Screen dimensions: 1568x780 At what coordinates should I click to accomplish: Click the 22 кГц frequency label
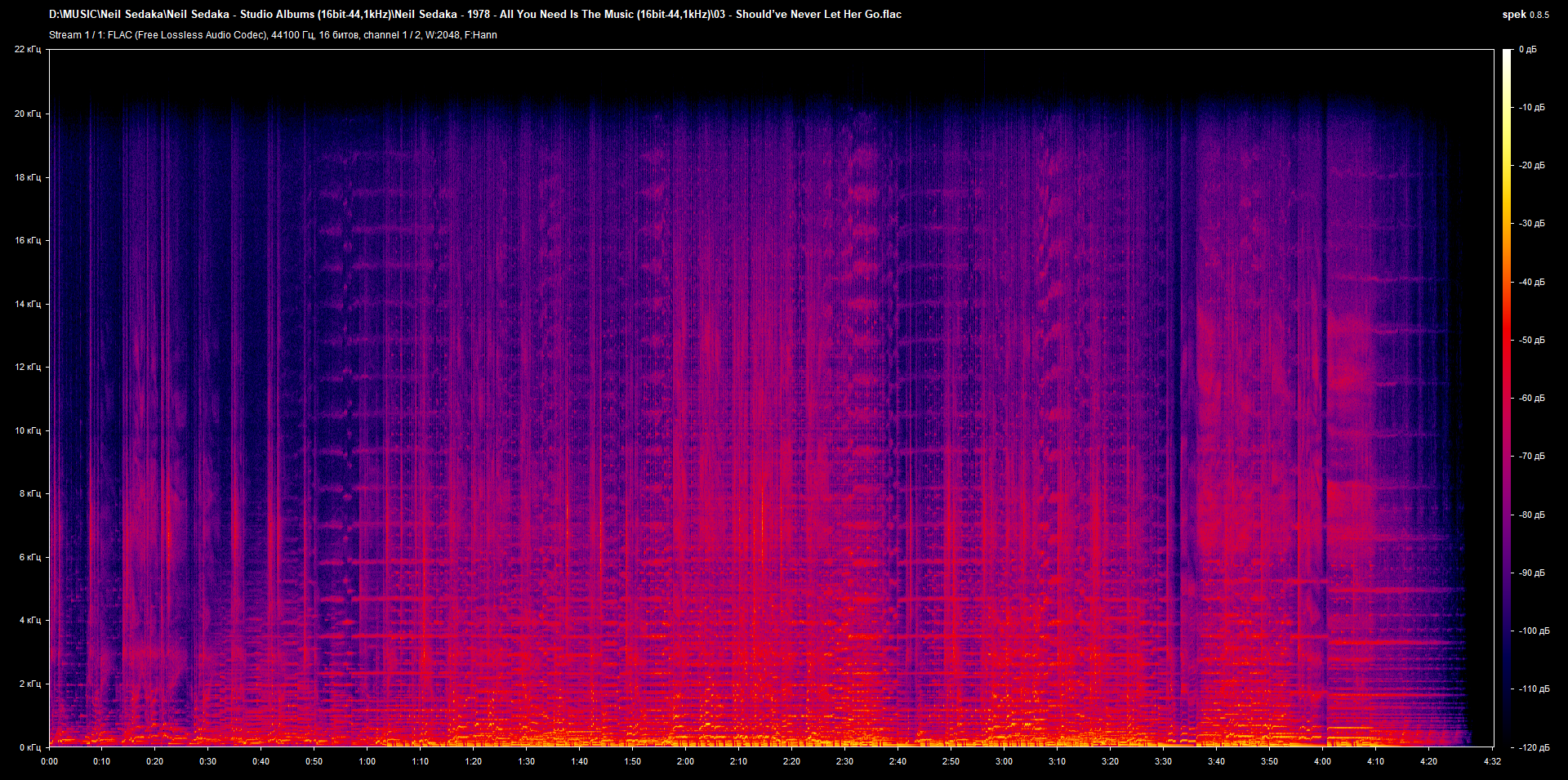tap(27, 49)
